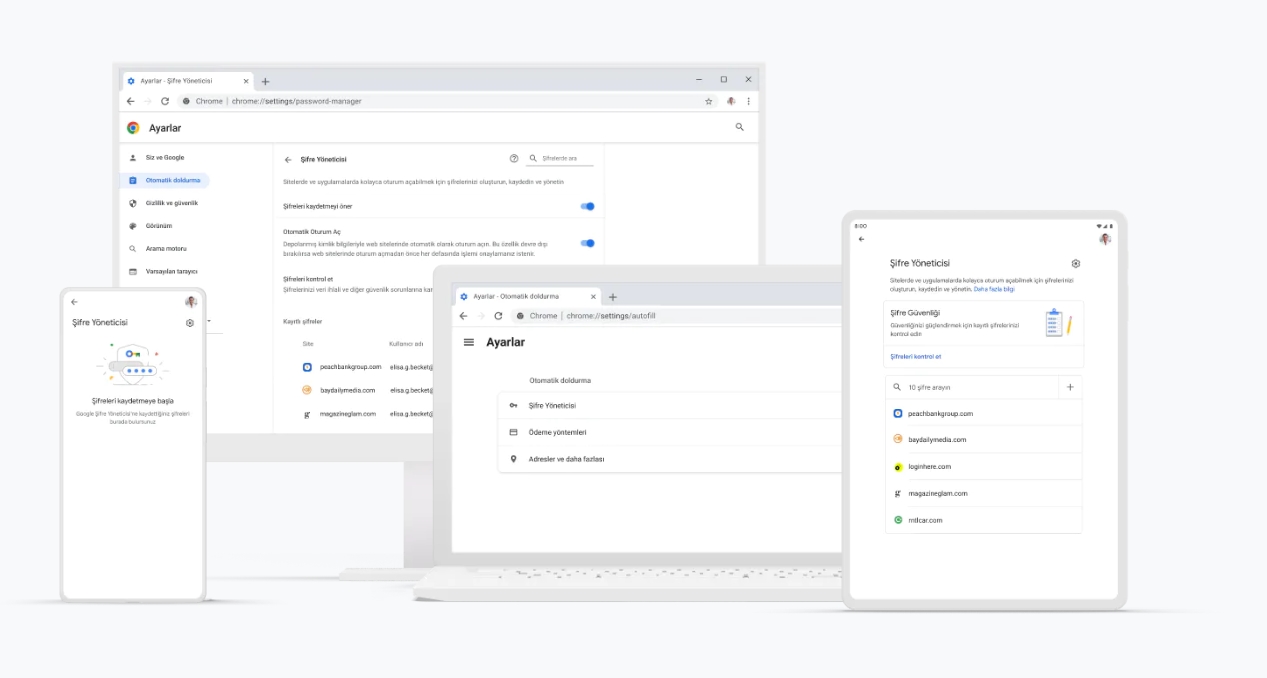This screenshot has width=1267, height=678.
Task: Click Daha fazla bilgi link on tablet
Action: tap(994, 289)
